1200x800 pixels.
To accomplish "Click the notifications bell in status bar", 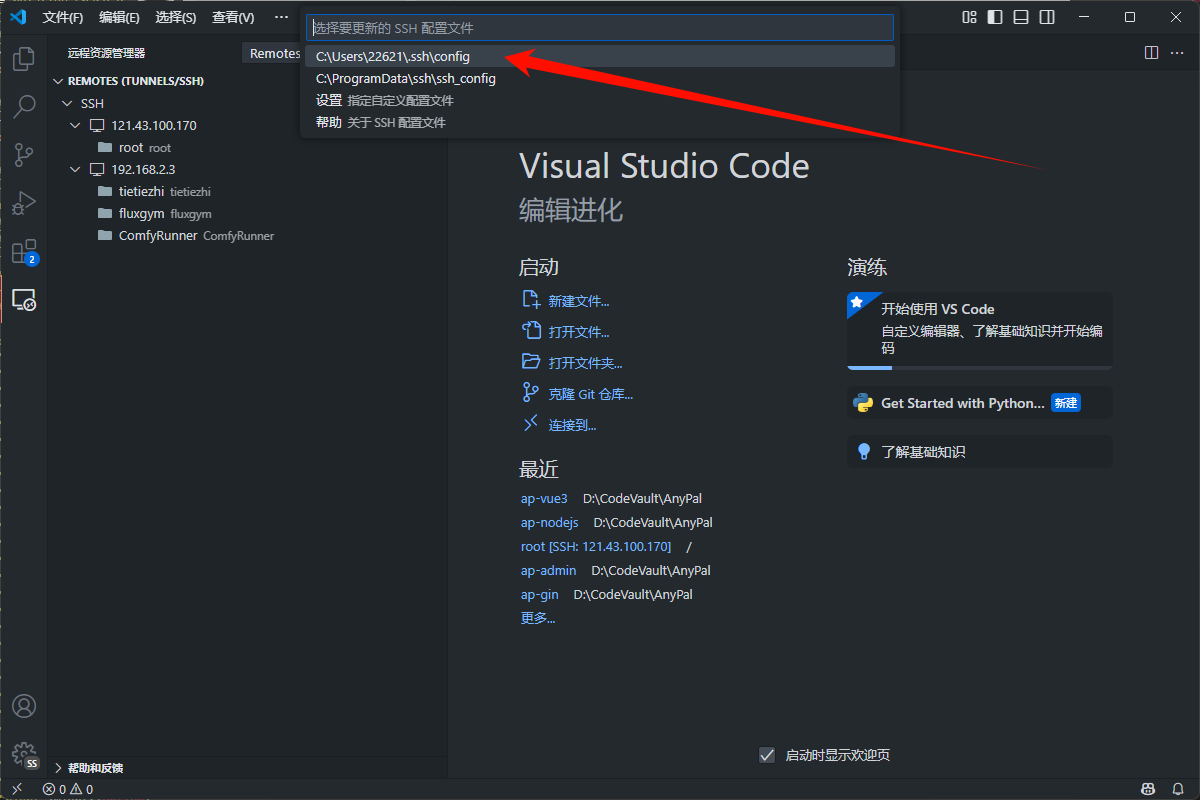I will coord(1178,789).
